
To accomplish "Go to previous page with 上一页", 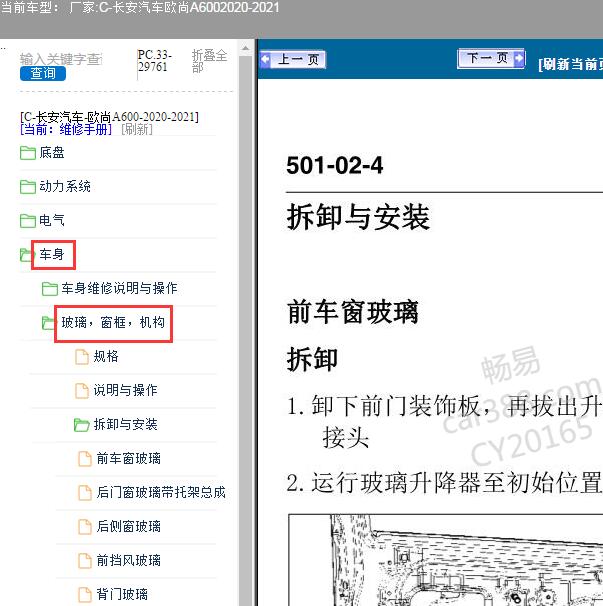I will click(x=293, y=60).
